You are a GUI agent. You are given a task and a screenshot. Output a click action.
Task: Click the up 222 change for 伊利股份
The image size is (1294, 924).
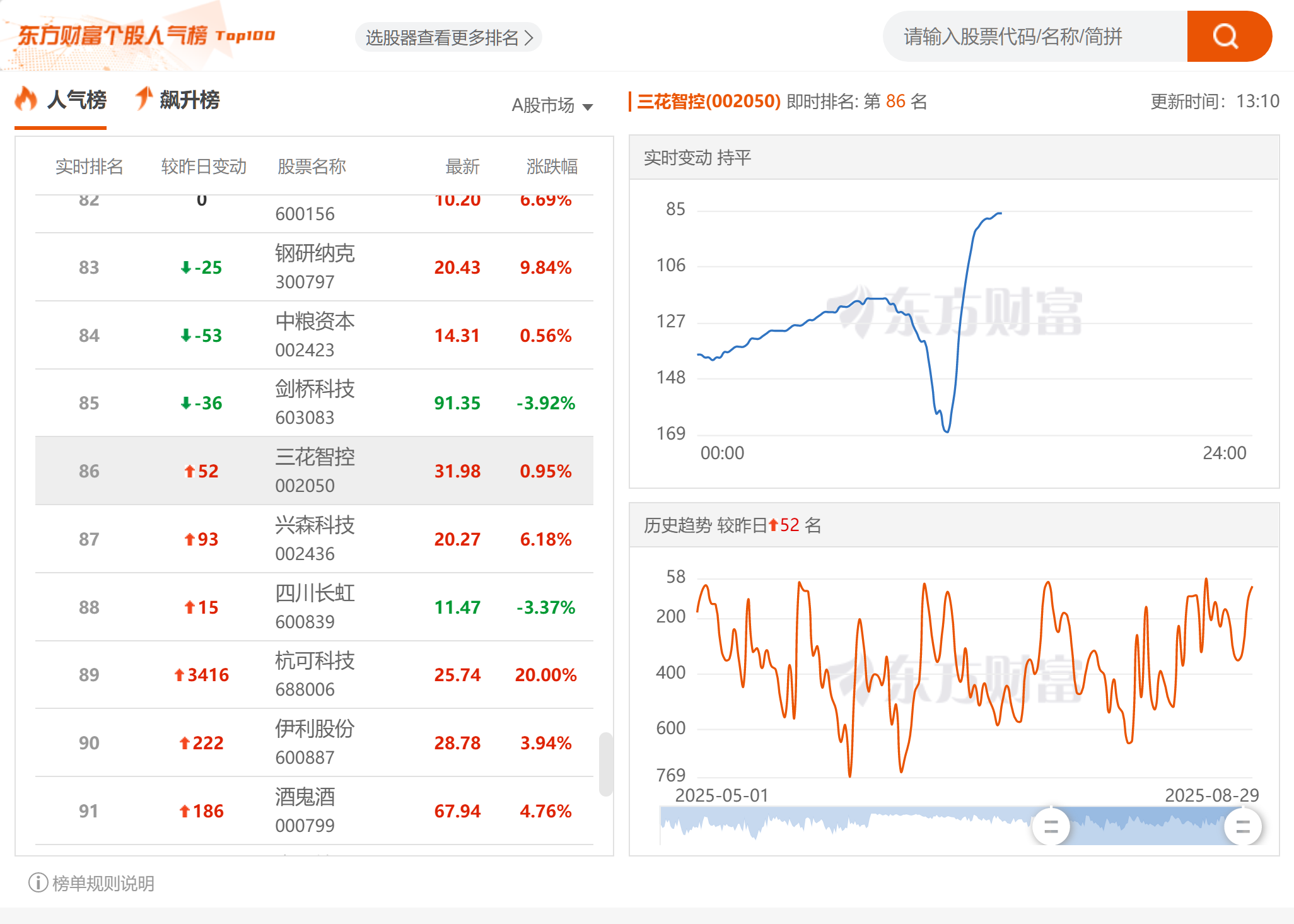point(201,743)
